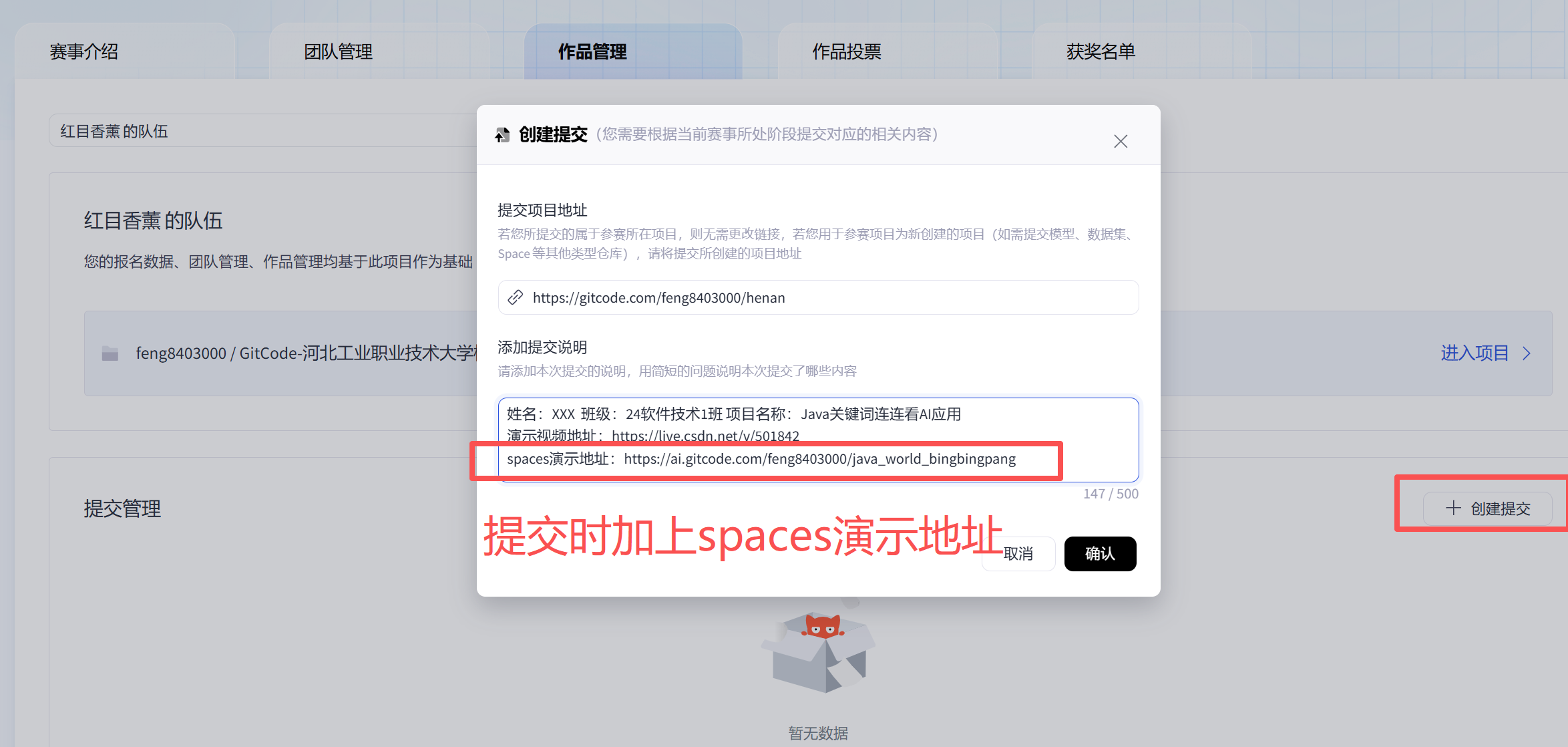Click the folder icon beside feng8403000 project

click(110, 353)
